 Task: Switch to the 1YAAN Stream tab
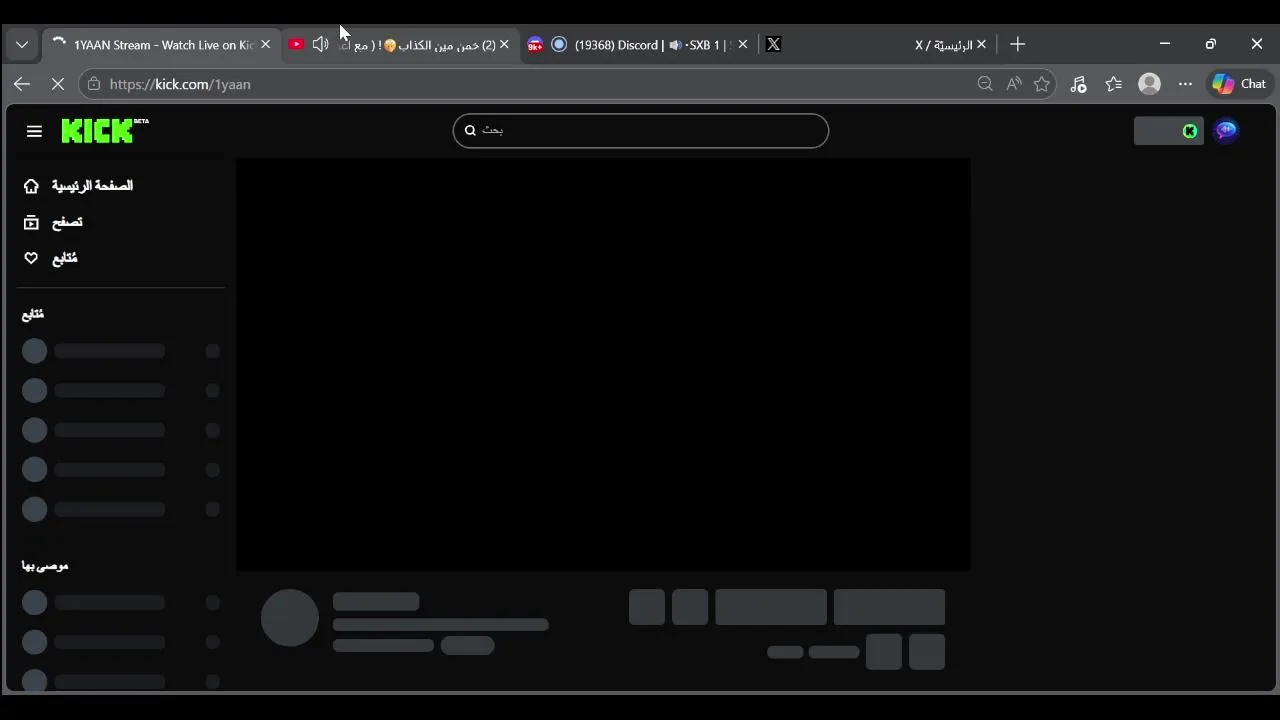pos(160,45)
